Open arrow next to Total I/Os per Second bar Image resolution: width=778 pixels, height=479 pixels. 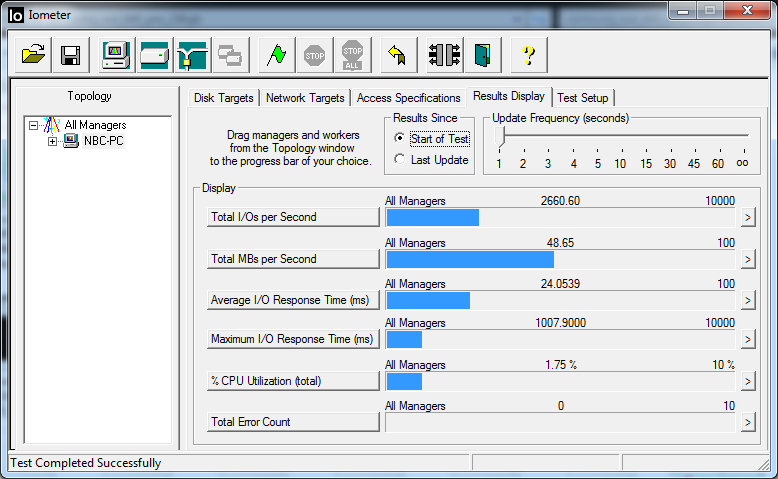[748, 217]
